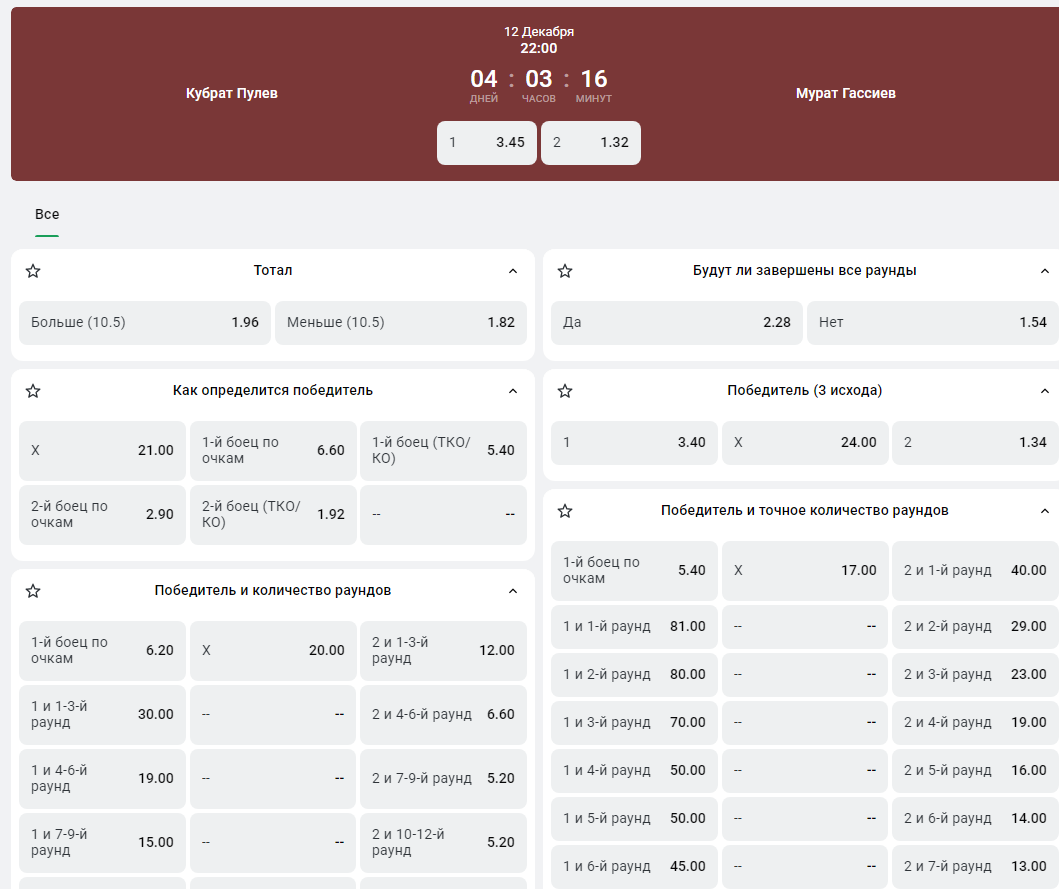
Task: Pick draw X at 24.00 odds
Action: click(x=804, y=443)
